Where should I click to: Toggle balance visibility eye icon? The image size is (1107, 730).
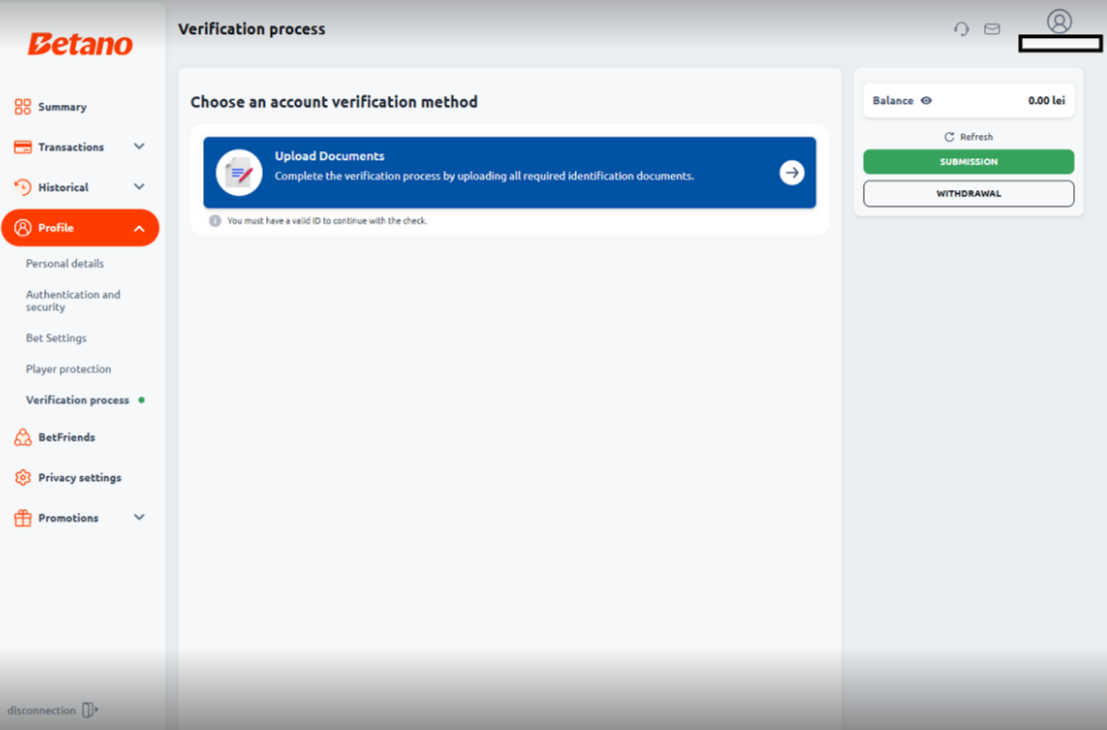(x=926, y=101)
